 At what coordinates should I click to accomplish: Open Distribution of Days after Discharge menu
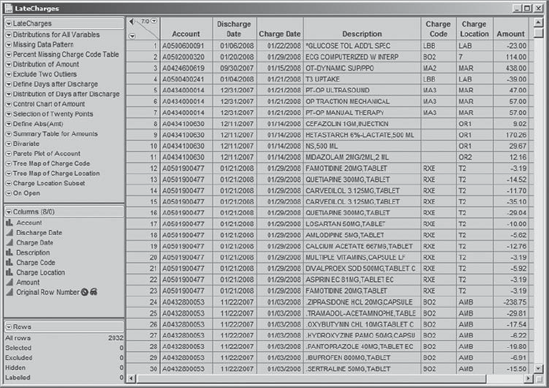9,94
